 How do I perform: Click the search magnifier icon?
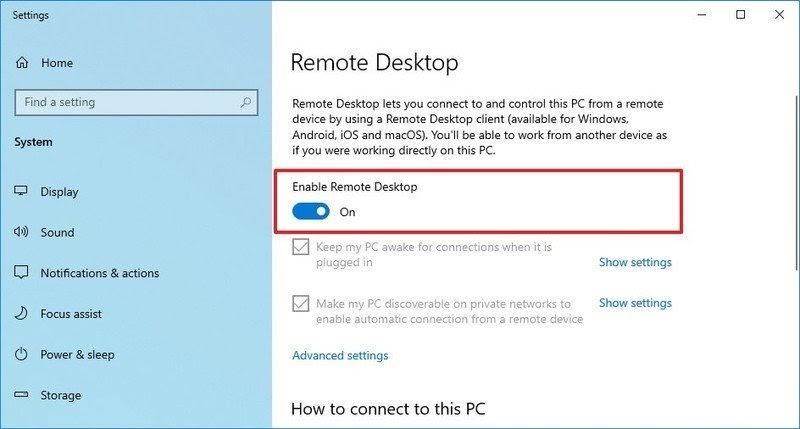[x=245, y=102]
